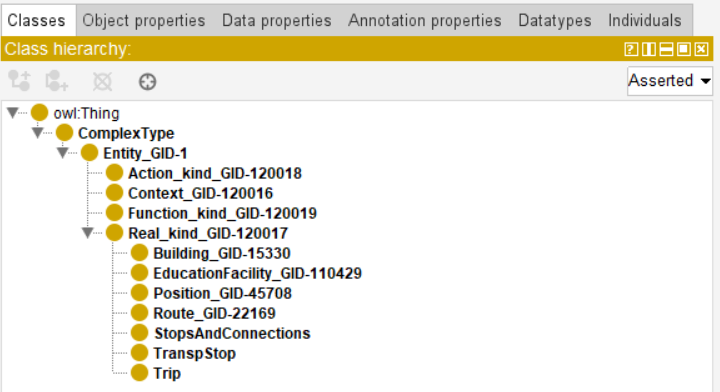Collapse the Entity_GID-1 node arrow

pyautogui.click(x=63, y=153)
